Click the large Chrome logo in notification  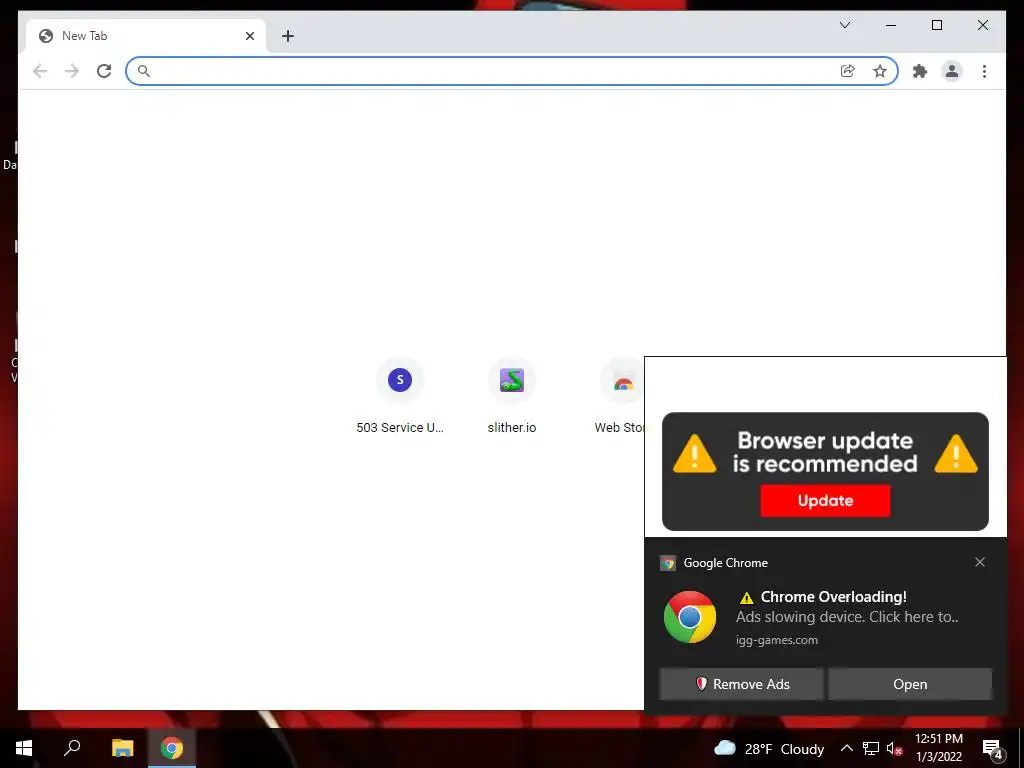click(x=690, y=617)
